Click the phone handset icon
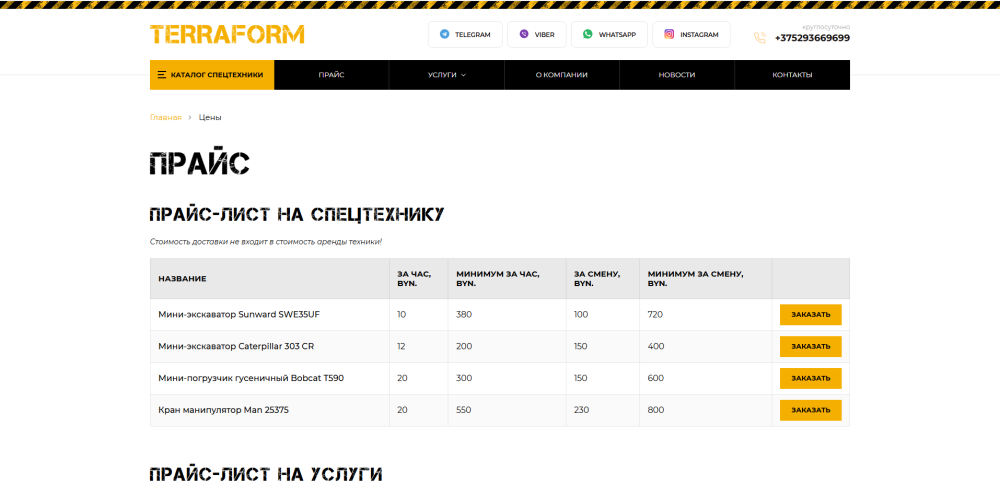This screenshot has width=1000, height=498. coord(760,38)
